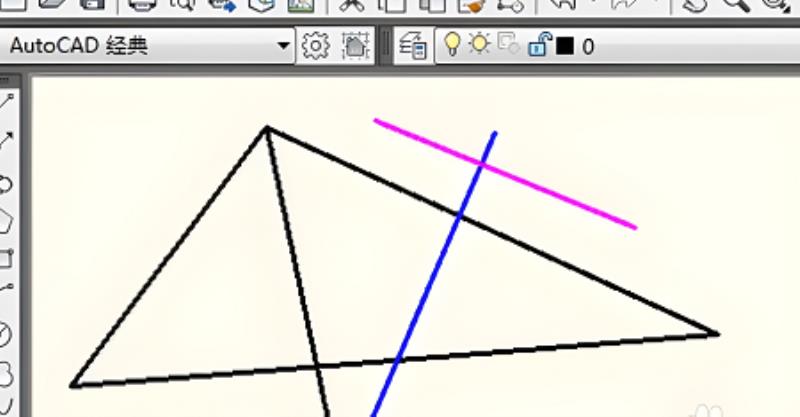The height and width of the screenshot is (417, 800).
Task: Click the Save floppy disk icon
Action: click(92, 5)
